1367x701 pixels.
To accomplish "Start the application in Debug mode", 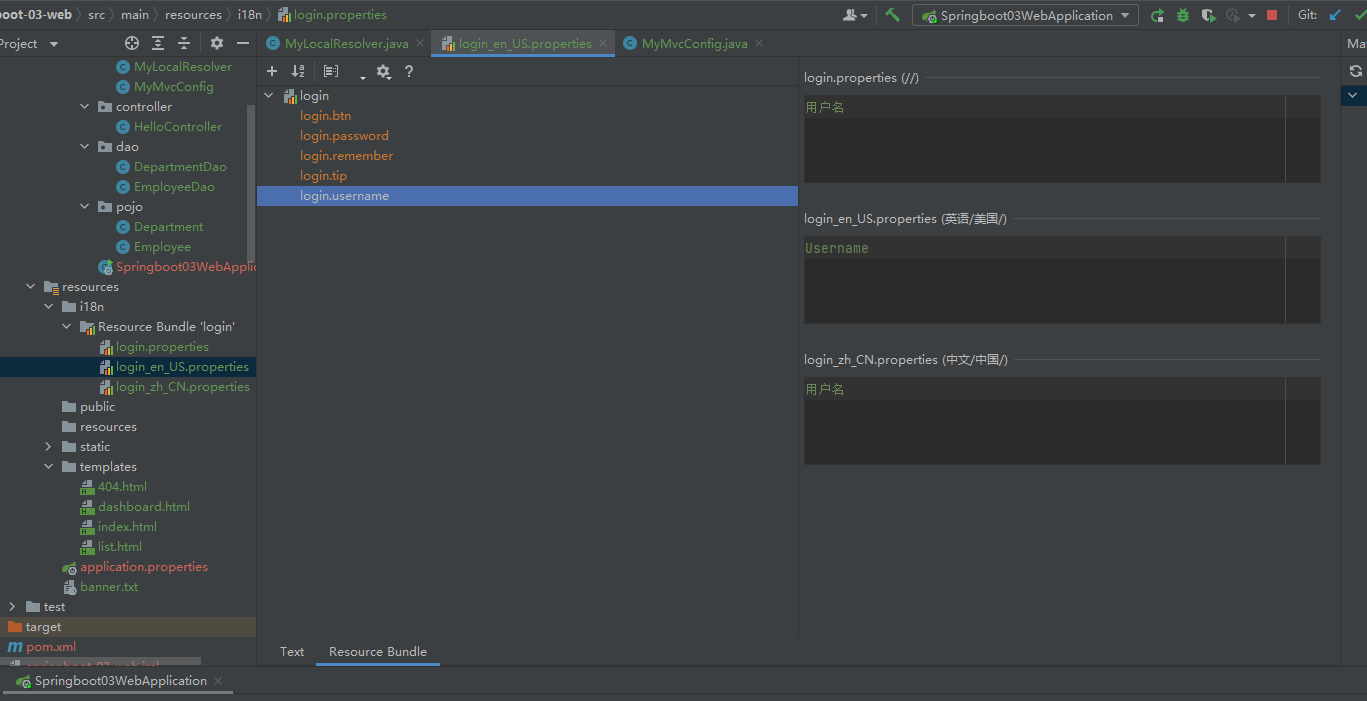I will (x=1183, y=15).
